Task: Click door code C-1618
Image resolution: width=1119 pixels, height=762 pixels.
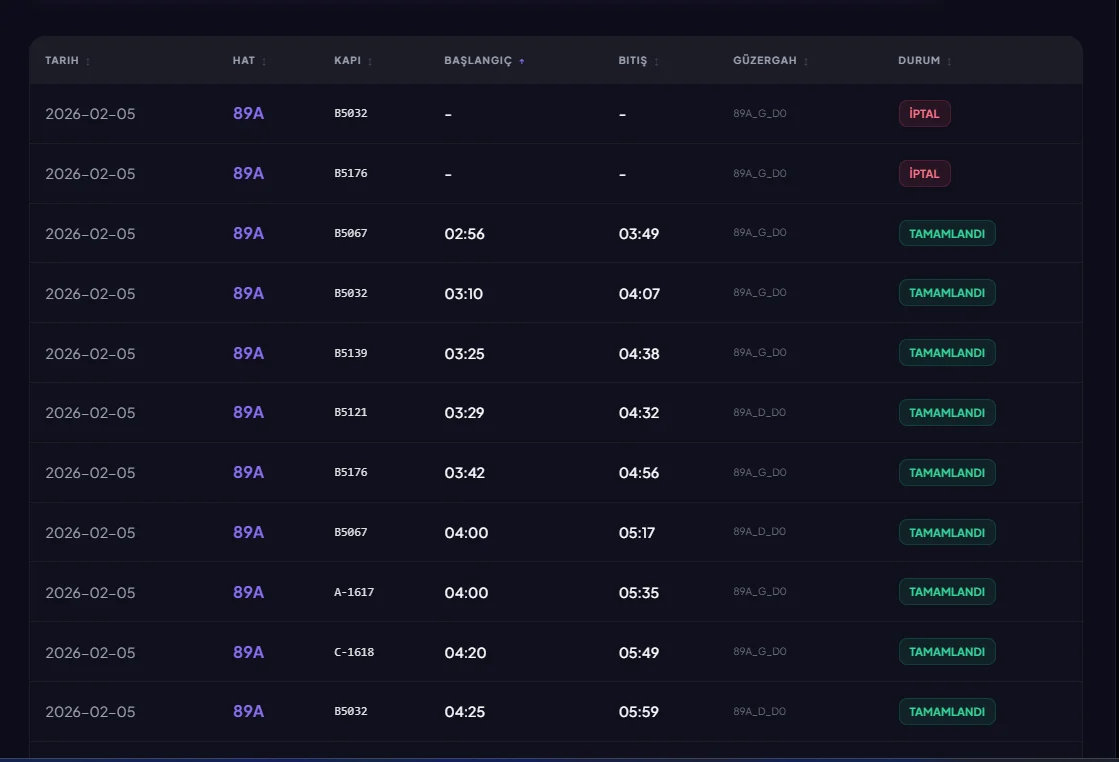Action: pyautogui.click(x=354, y=652)
